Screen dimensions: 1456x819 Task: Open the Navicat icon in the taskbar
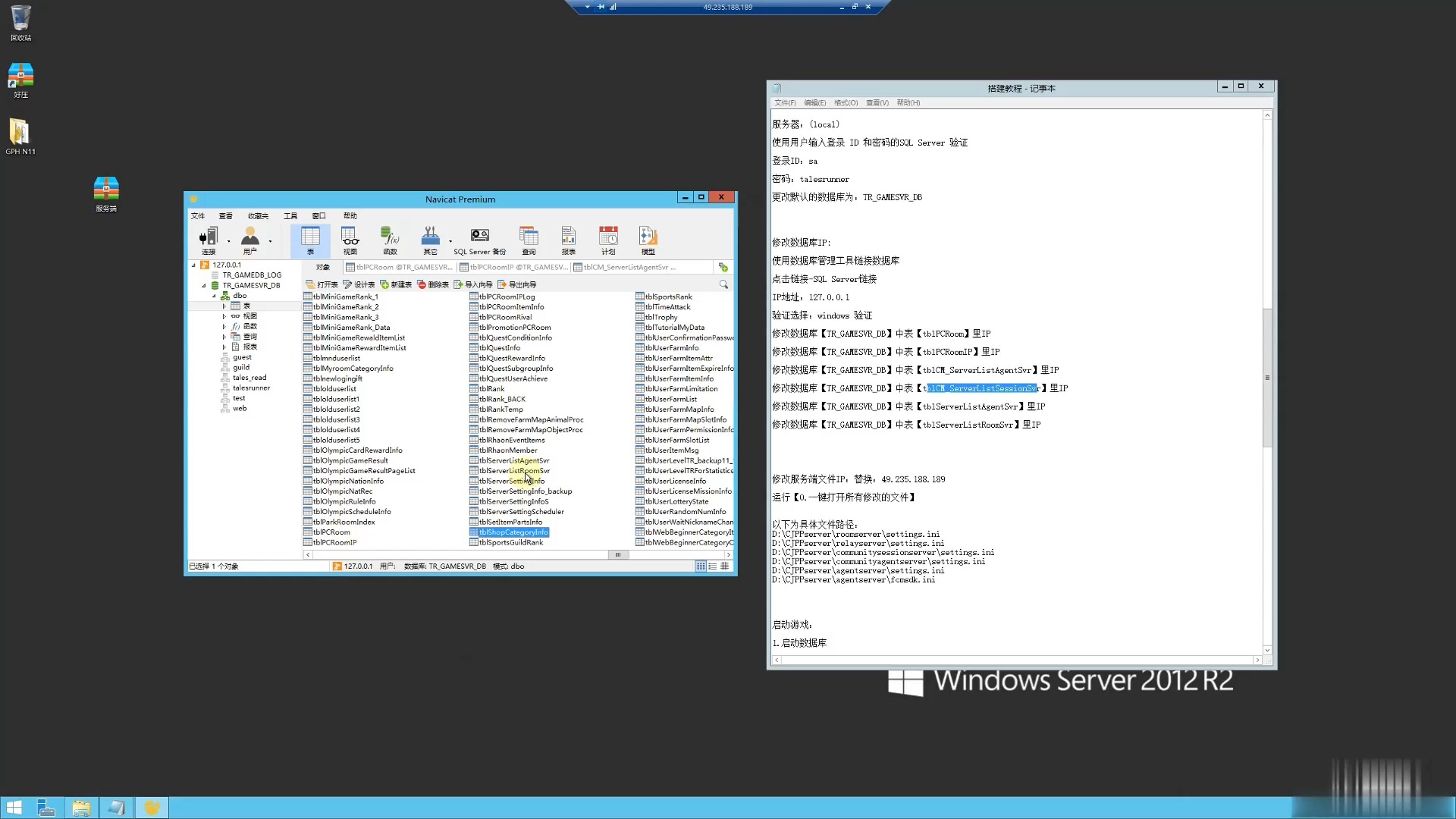(152, 808)
